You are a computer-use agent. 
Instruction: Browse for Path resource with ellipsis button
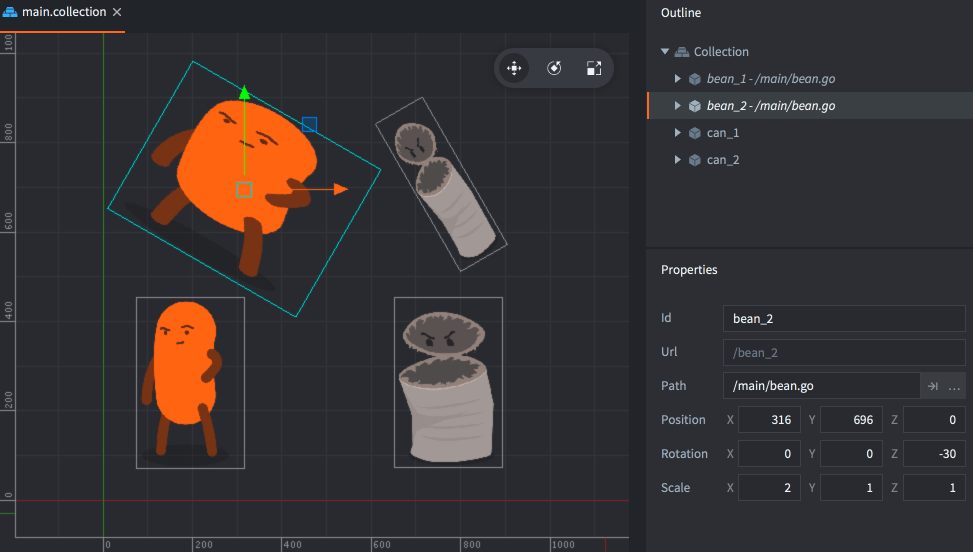click(954, 386)
